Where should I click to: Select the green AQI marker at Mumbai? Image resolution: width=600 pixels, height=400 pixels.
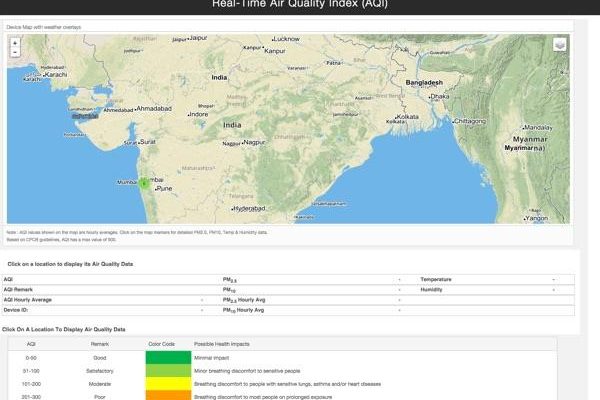[144, 184]
